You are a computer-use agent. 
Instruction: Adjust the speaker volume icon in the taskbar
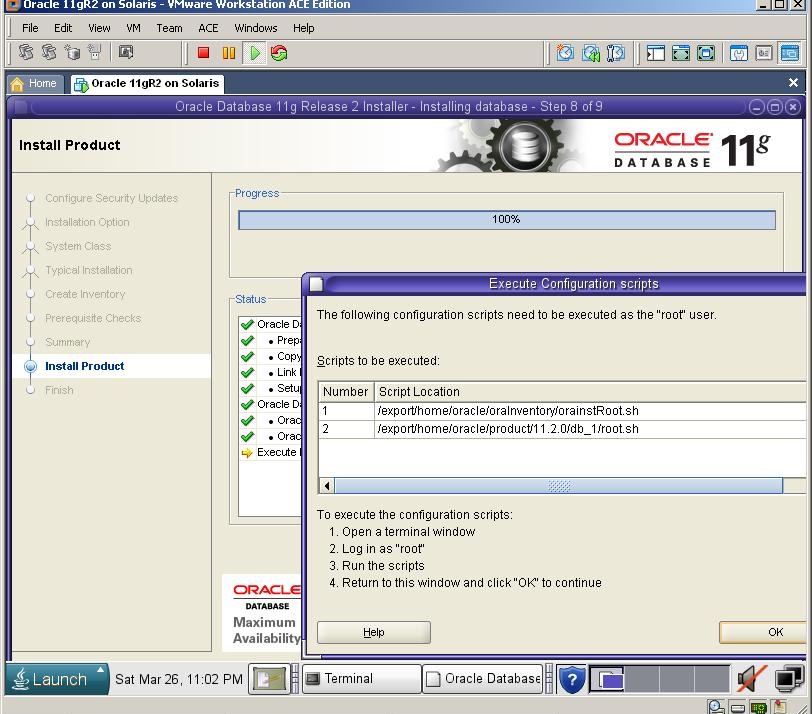tap(748, 679)
